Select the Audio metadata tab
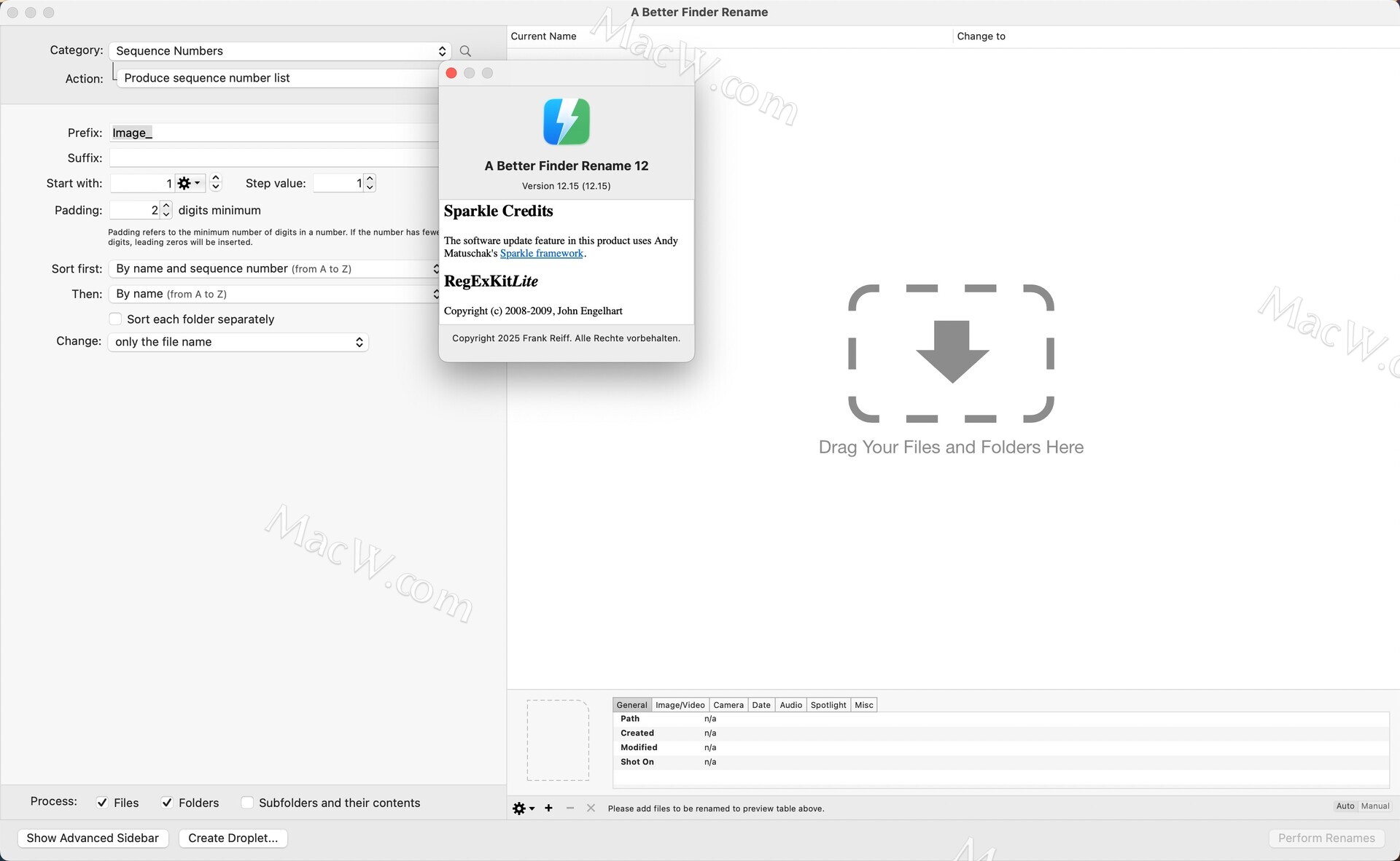This screenshot has width=1400, height=861. pos(790,705)
